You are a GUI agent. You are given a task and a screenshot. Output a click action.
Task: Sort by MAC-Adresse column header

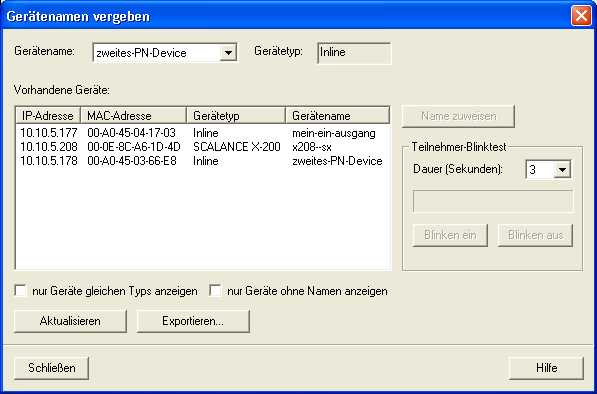pos(134,116)
